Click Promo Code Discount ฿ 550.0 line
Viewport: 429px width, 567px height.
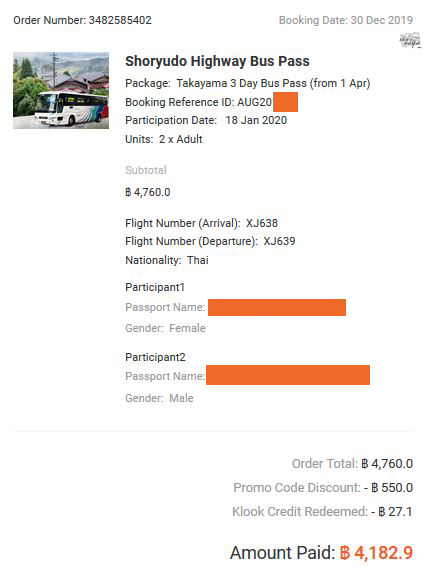click(323, 487)
